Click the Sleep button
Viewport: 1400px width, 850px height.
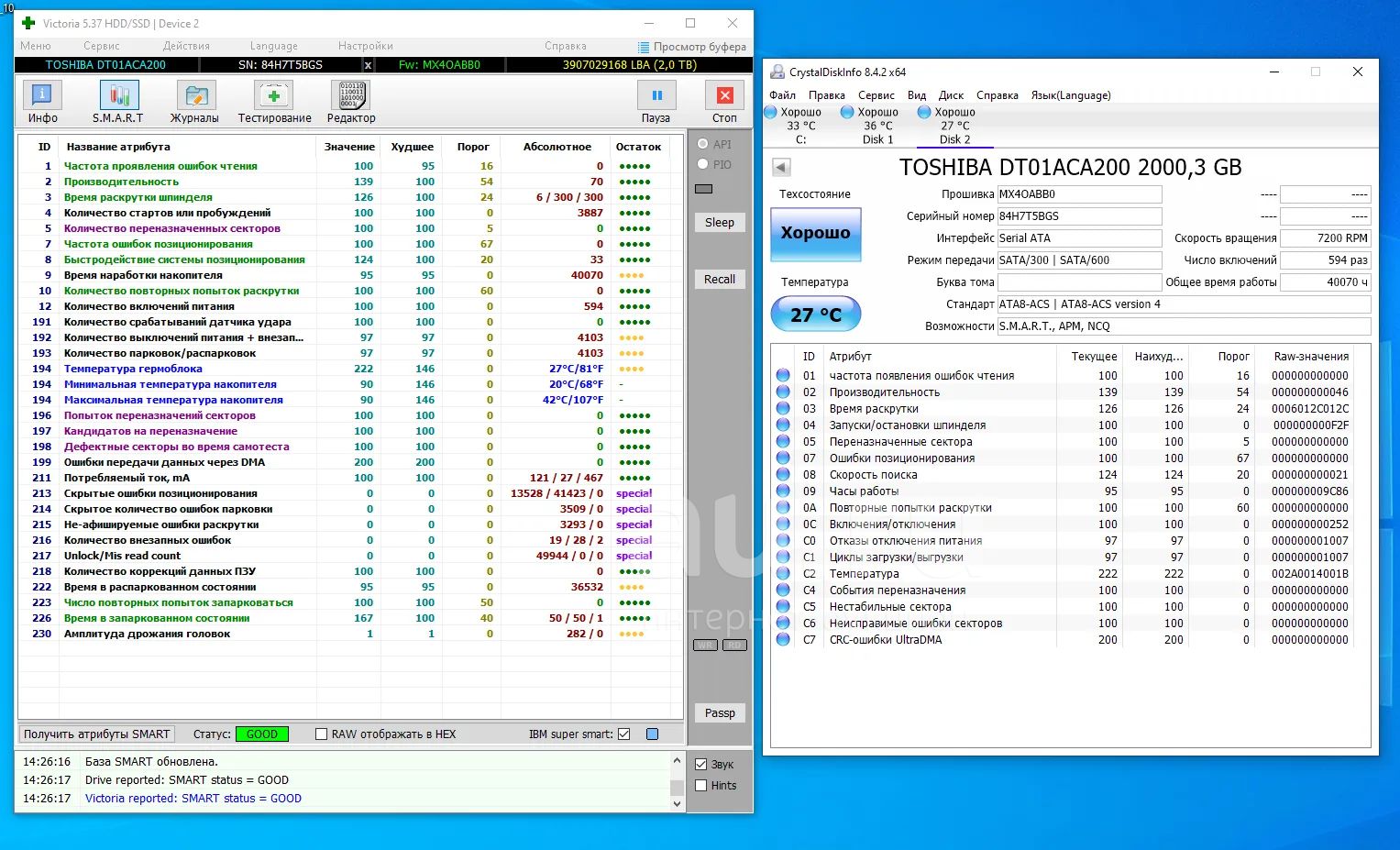(x=720, y=223)
